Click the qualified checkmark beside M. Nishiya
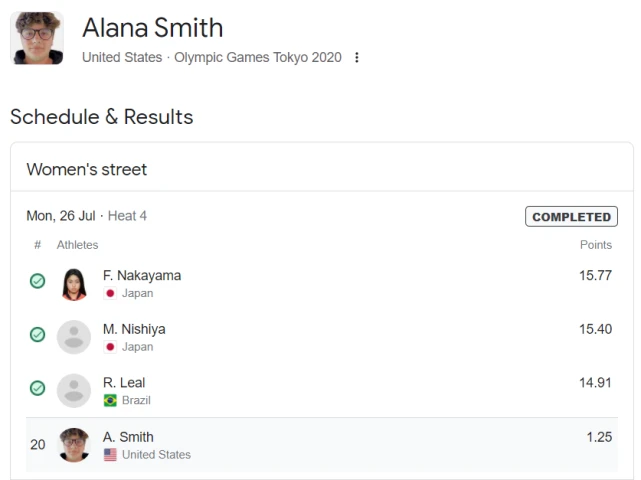The image size is (641, 480). point(38,334)
